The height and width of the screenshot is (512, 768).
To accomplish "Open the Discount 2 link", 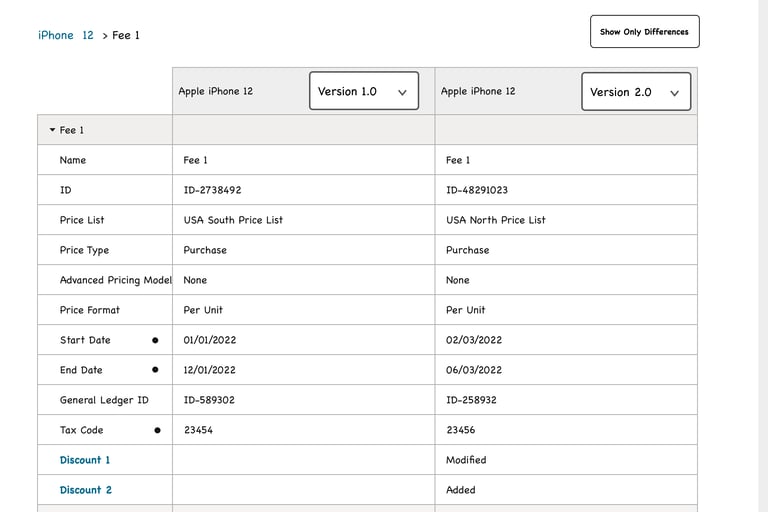I will click(86, 490).
